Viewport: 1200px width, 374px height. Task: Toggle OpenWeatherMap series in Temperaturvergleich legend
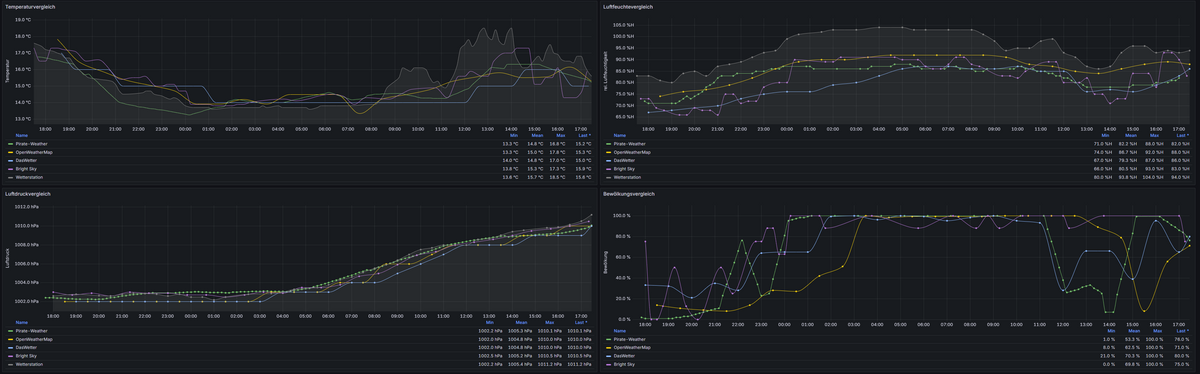coord(34,152)
